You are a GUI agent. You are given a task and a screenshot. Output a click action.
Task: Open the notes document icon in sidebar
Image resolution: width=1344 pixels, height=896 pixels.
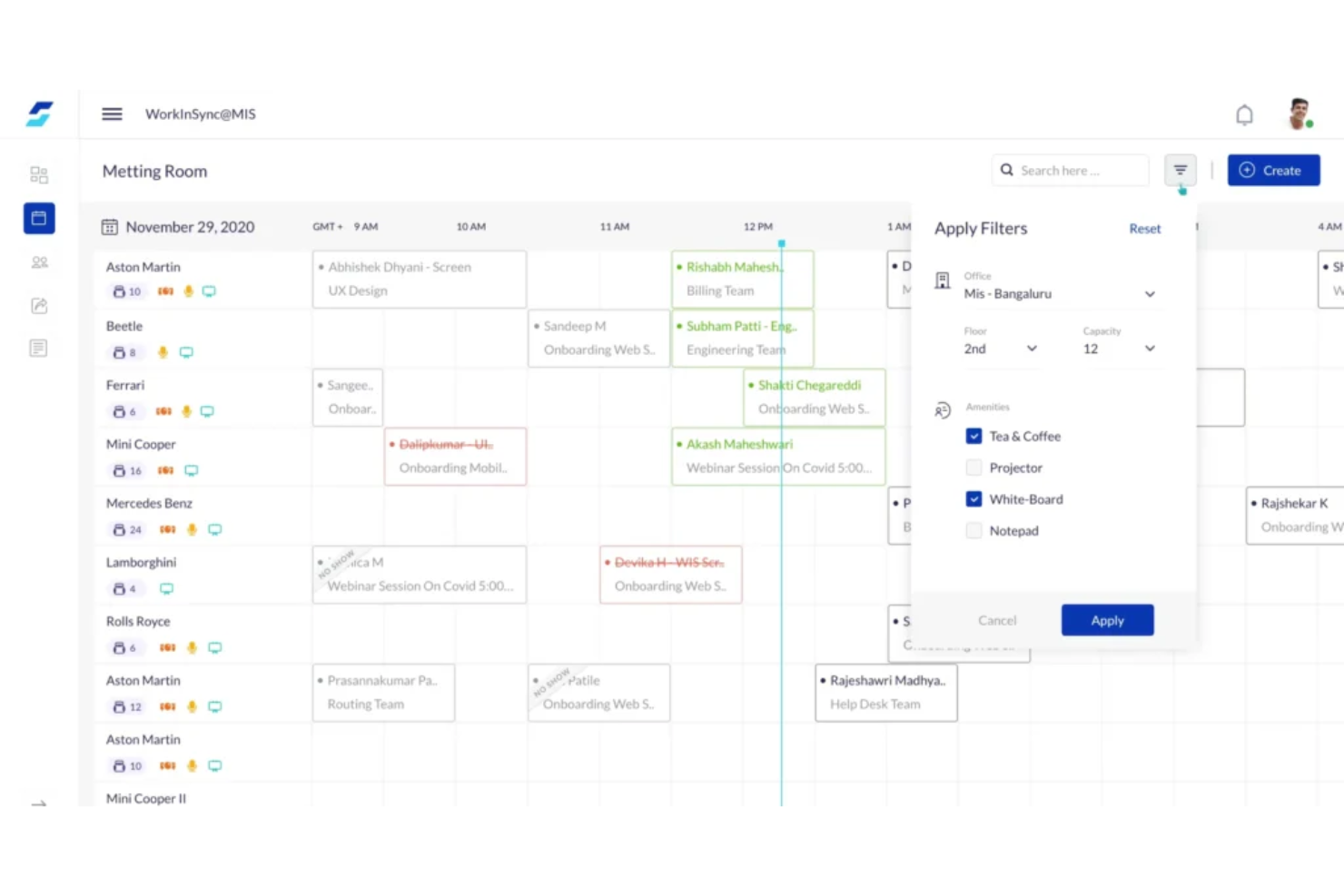click(x=39, y=348)
